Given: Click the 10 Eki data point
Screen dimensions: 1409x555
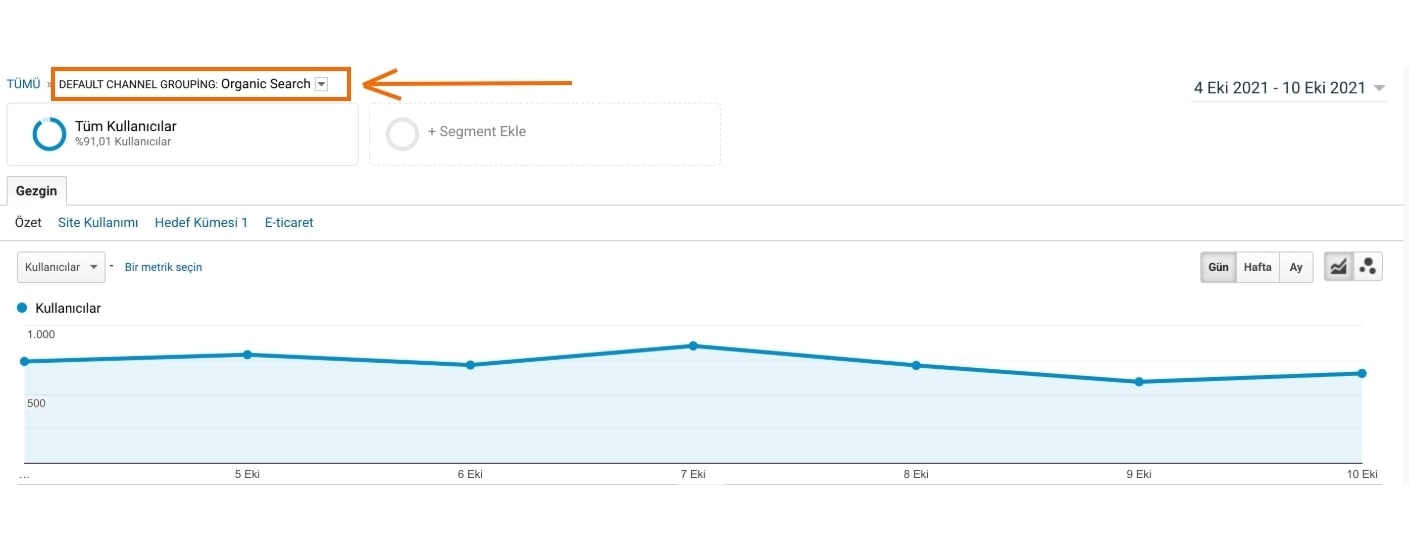Looking at the screenshot, I should 1362,373.
